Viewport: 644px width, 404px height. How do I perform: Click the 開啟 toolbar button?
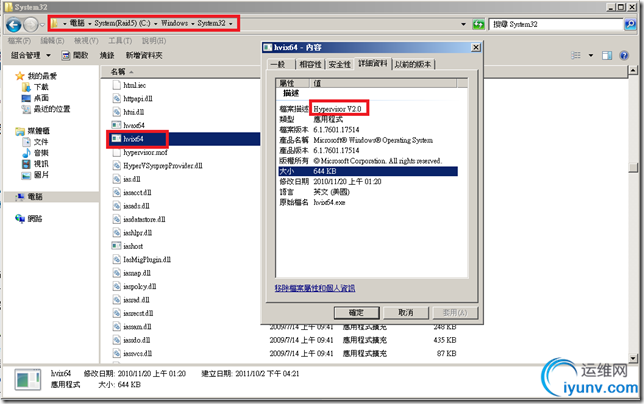click(75, 55)
